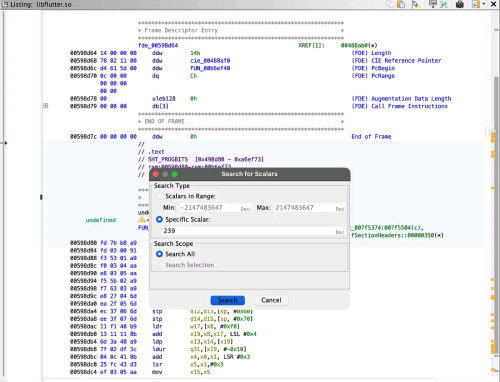Choose the Search All scope option
Image resolution: width=500 pixels, height=382 pixels.
[x=159, y=254]
